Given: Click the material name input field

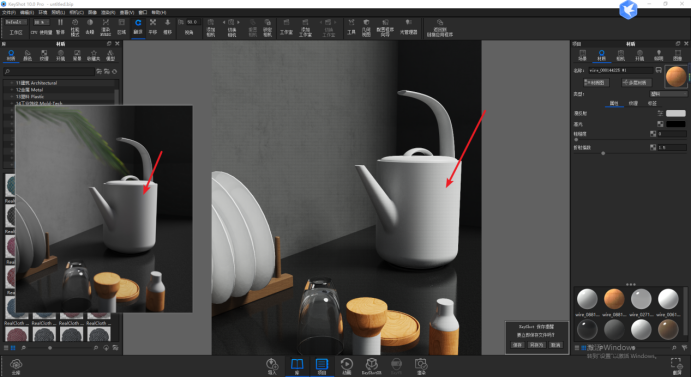Looking at the screenshot, I should coord(621,70).
